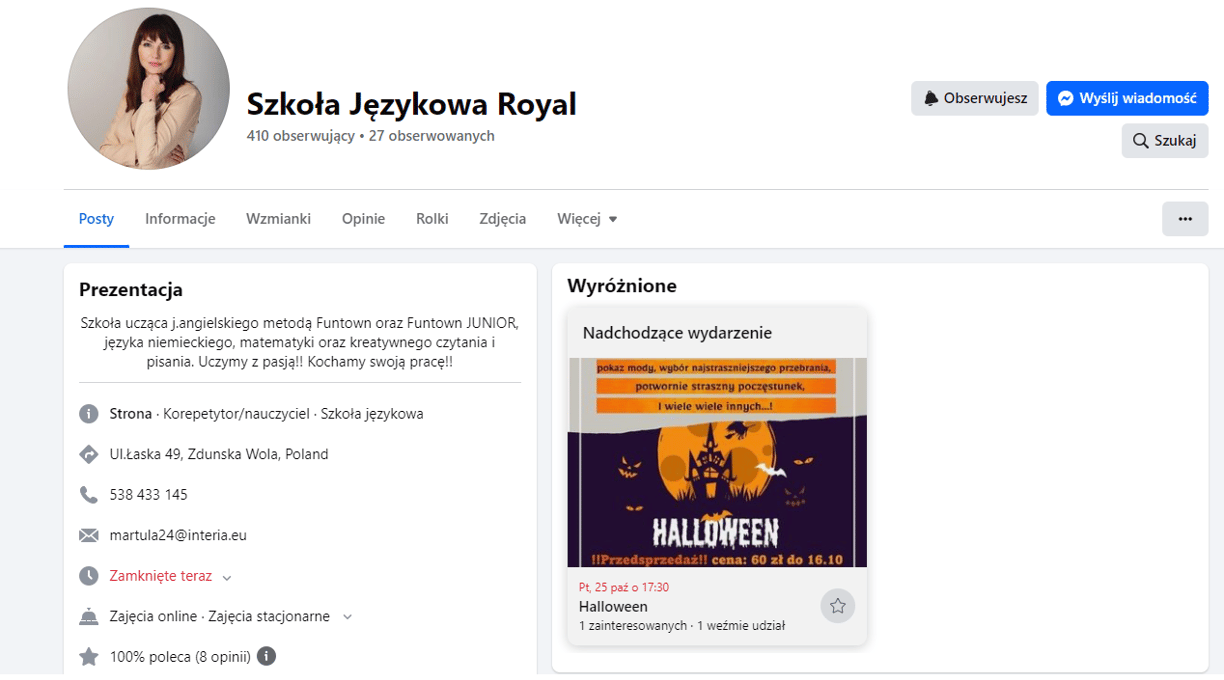Viewport: 1224px width, 680px height.
Task: Click the Szukaj search button
Action: tap(1165, 140)
